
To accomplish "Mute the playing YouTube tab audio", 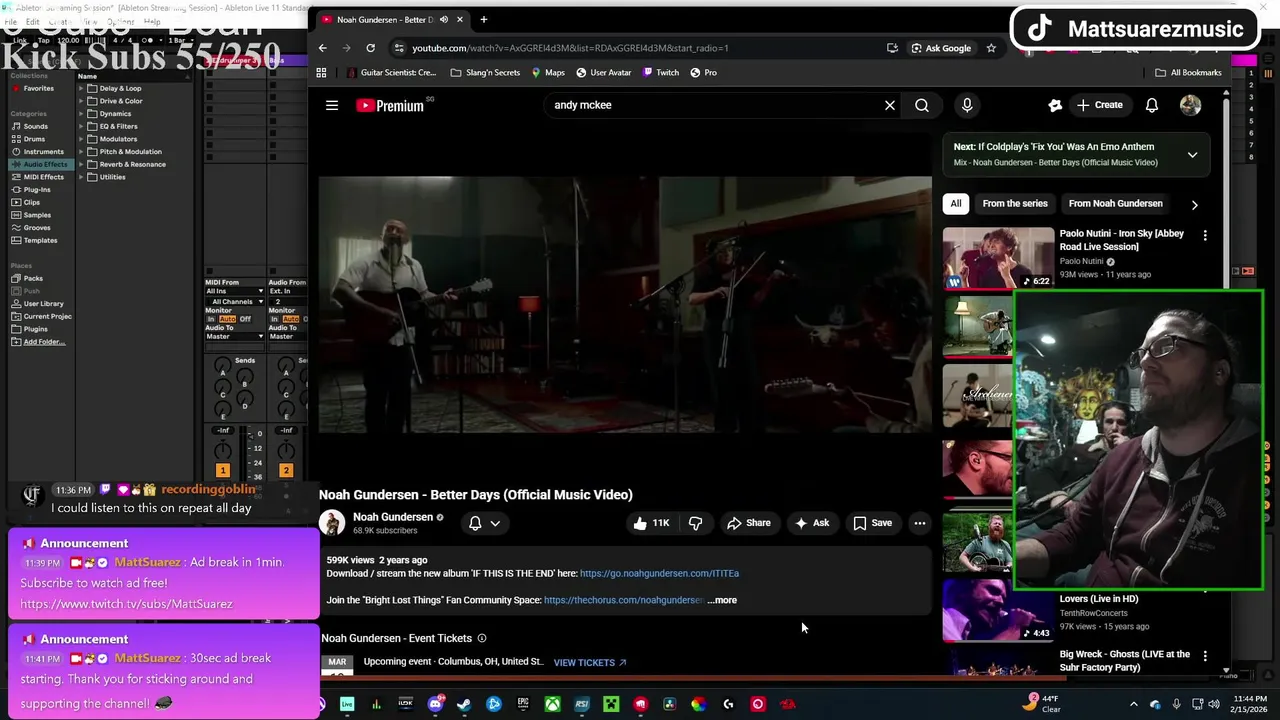I will (x=444, y=19).
